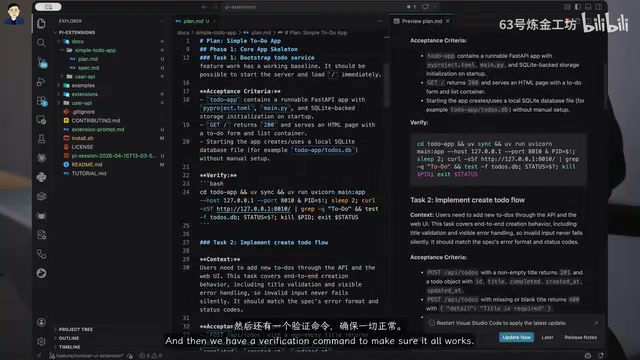Click Explorer views and more actions ellipsis
Image resolution: width=640 pixels, height=360 pixels.
pos(162,21)
